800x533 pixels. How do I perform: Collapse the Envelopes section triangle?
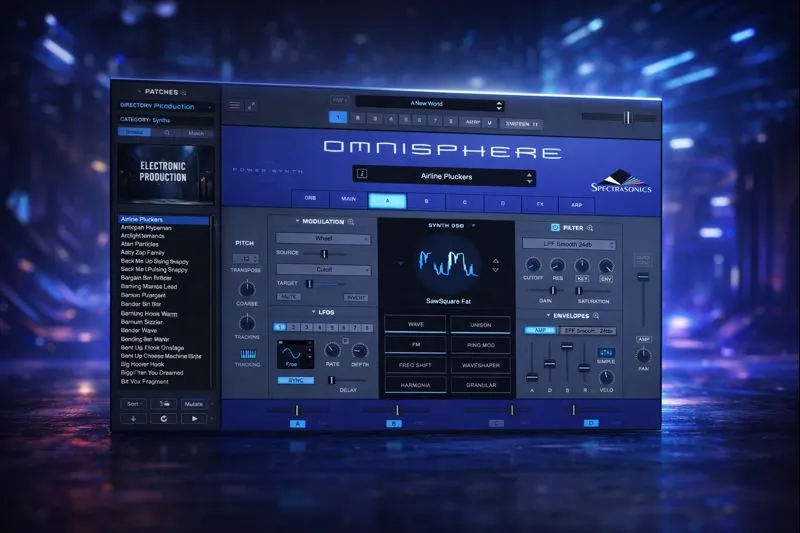click(548, 315)
